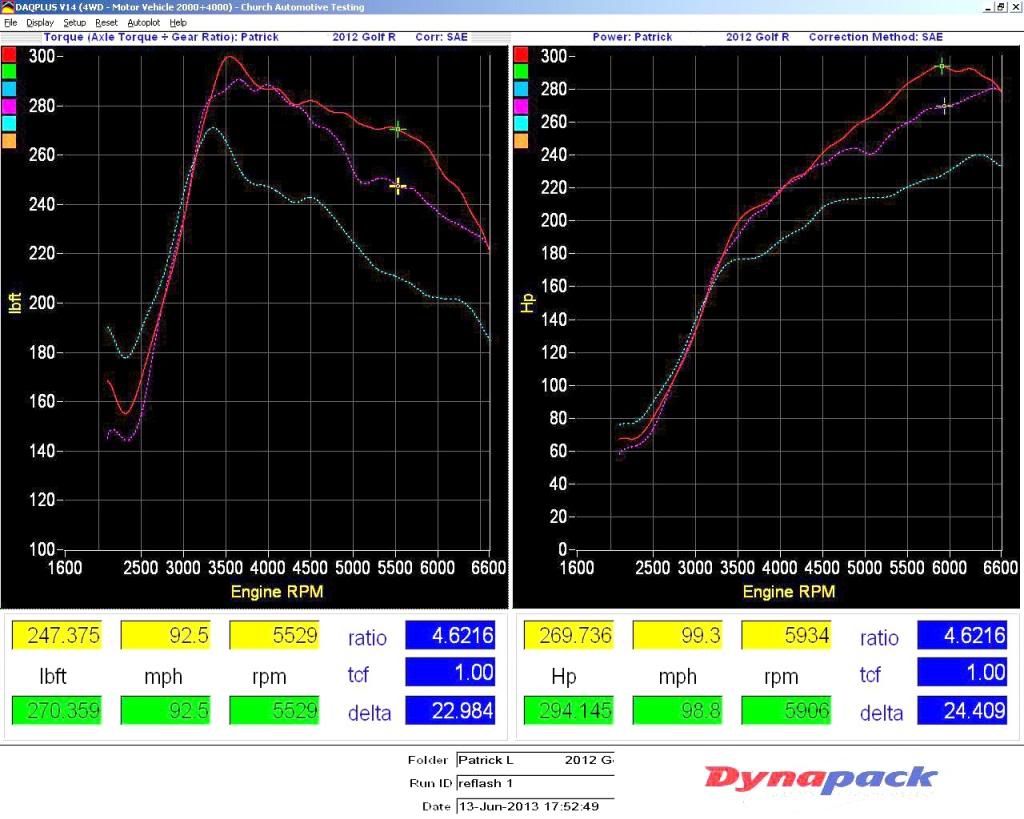Click white cursor marker on power chart
Screen dimensions: 1024x819
pyautogui.click(x=944, y=106)
